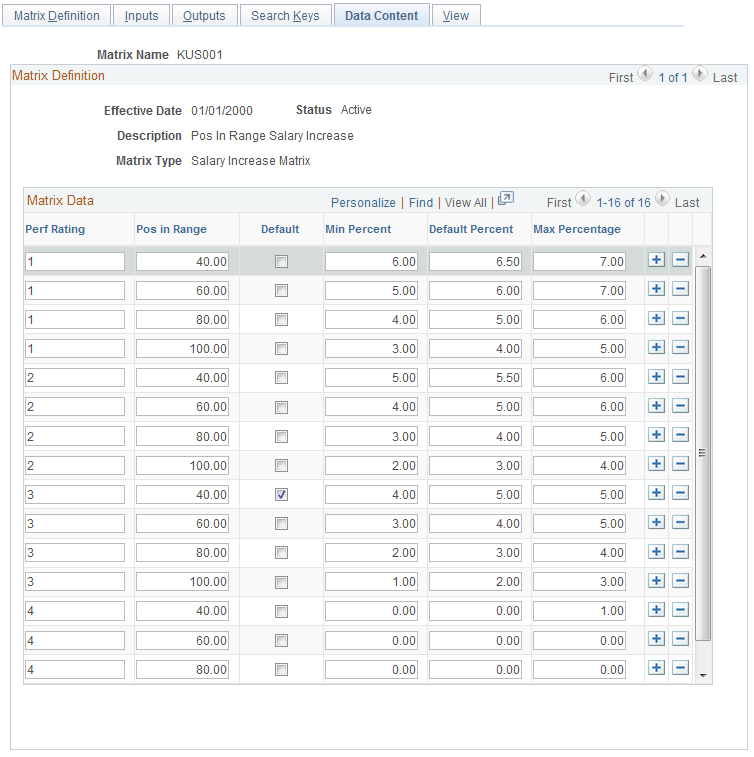Screen dimensions: 754x757
Task: Sort by Default Percent column header
Action: [x=471, y=229]
